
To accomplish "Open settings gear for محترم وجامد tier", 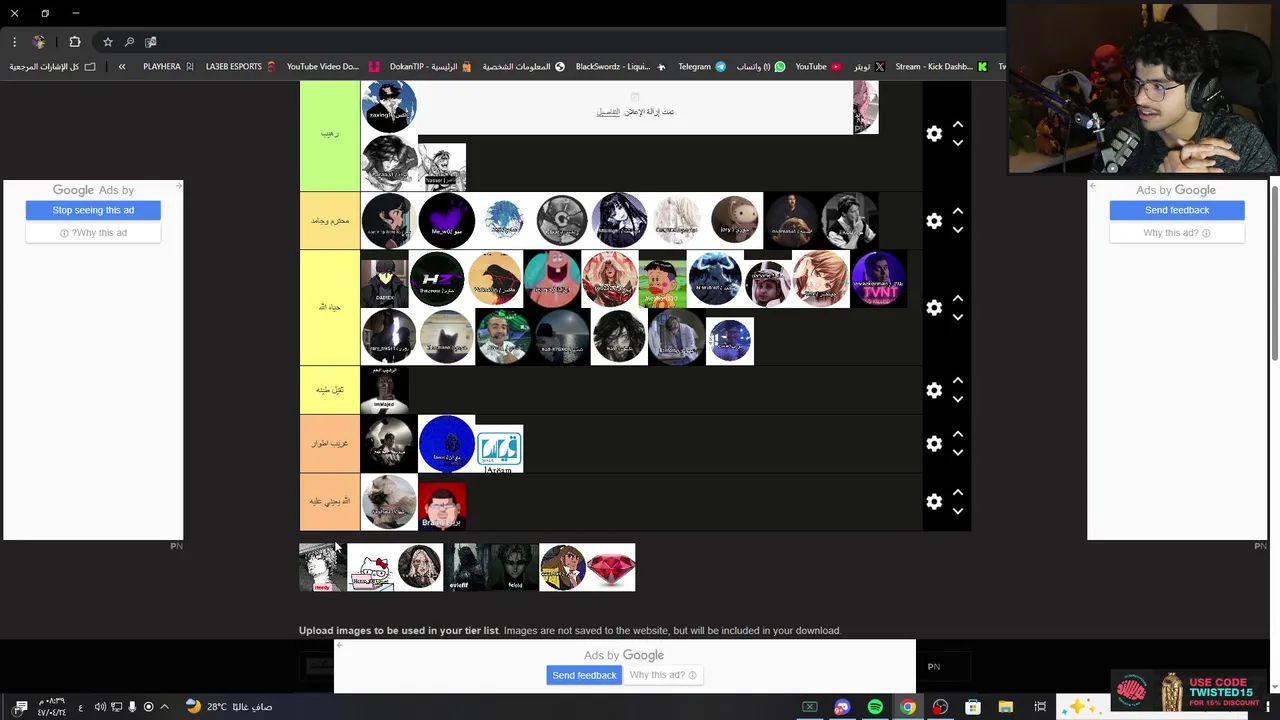I will click(934, 221).
